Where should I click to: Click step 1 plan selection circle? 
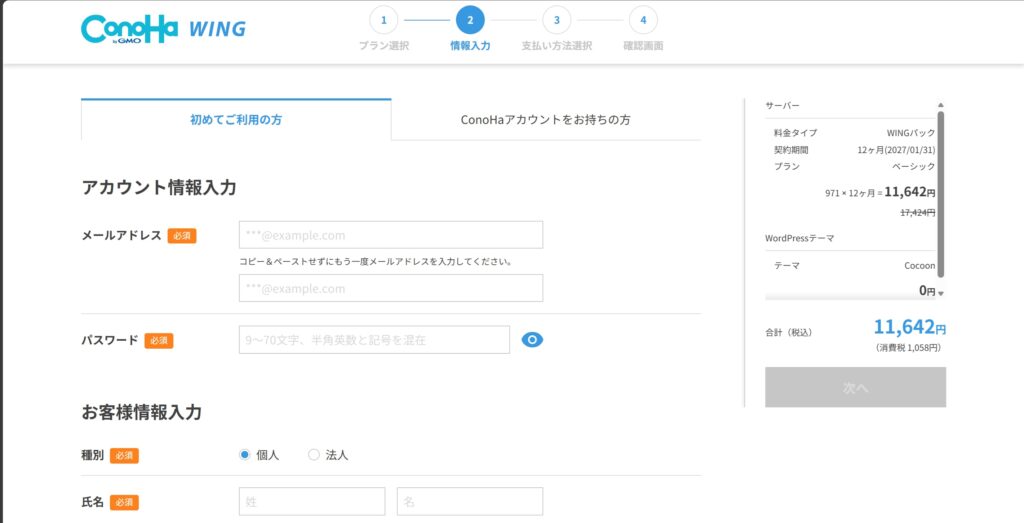(x=383, y=20)
